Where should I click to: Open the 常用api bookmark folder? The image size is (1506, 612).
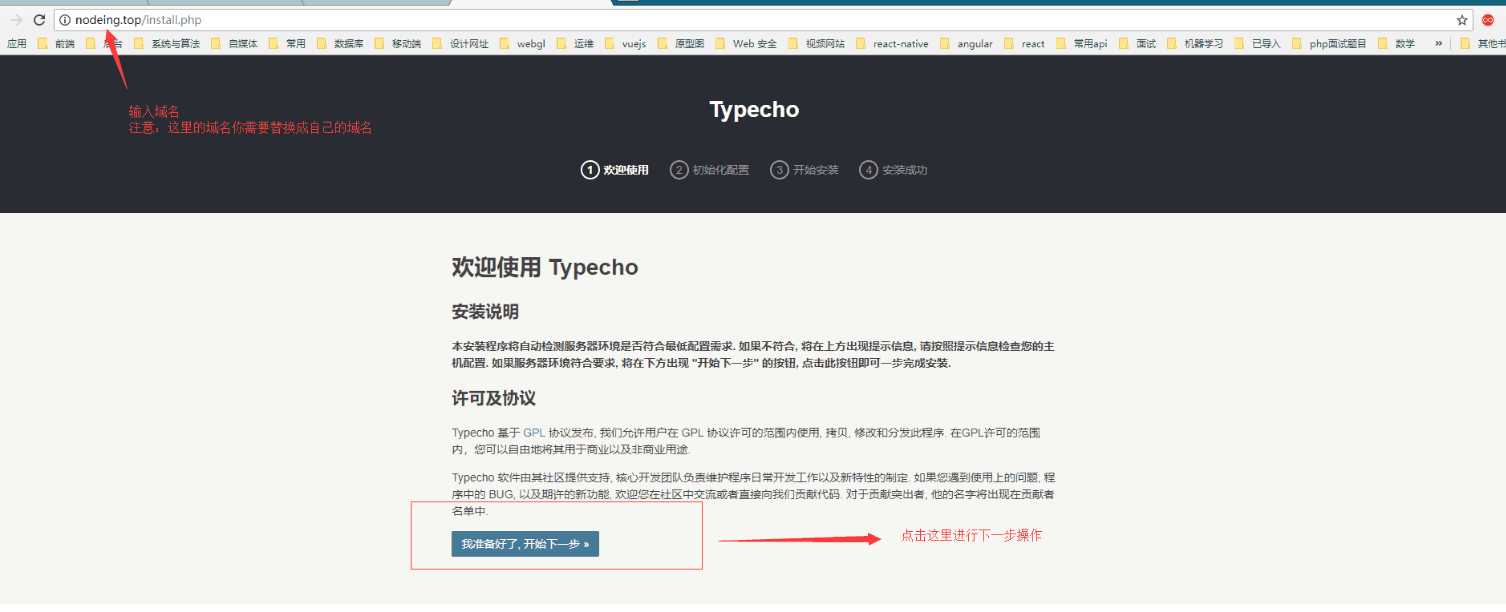click(x=1082, y=44)
